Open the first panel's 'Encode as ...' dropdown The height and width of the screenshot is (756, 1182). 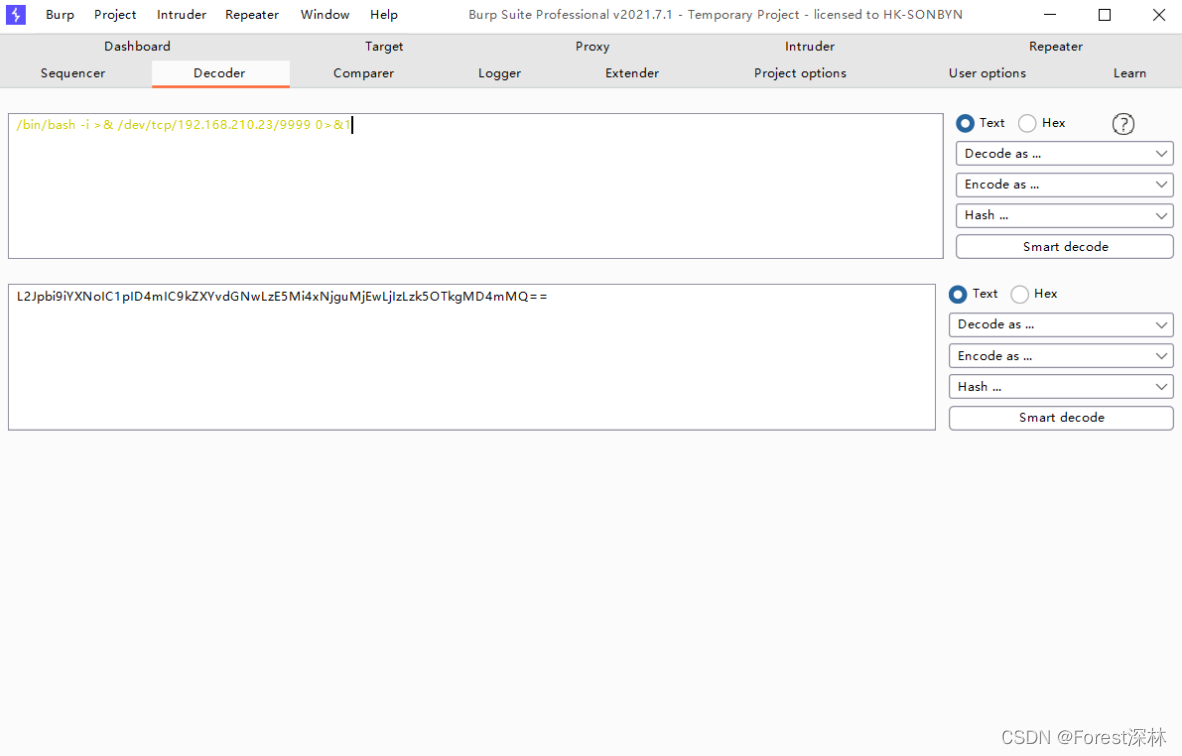[1064, 185]
